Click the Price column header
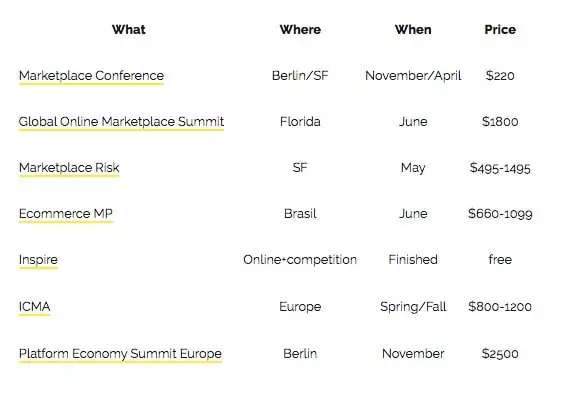This screenshot has height=393, width=579. [x=500, y=30]
